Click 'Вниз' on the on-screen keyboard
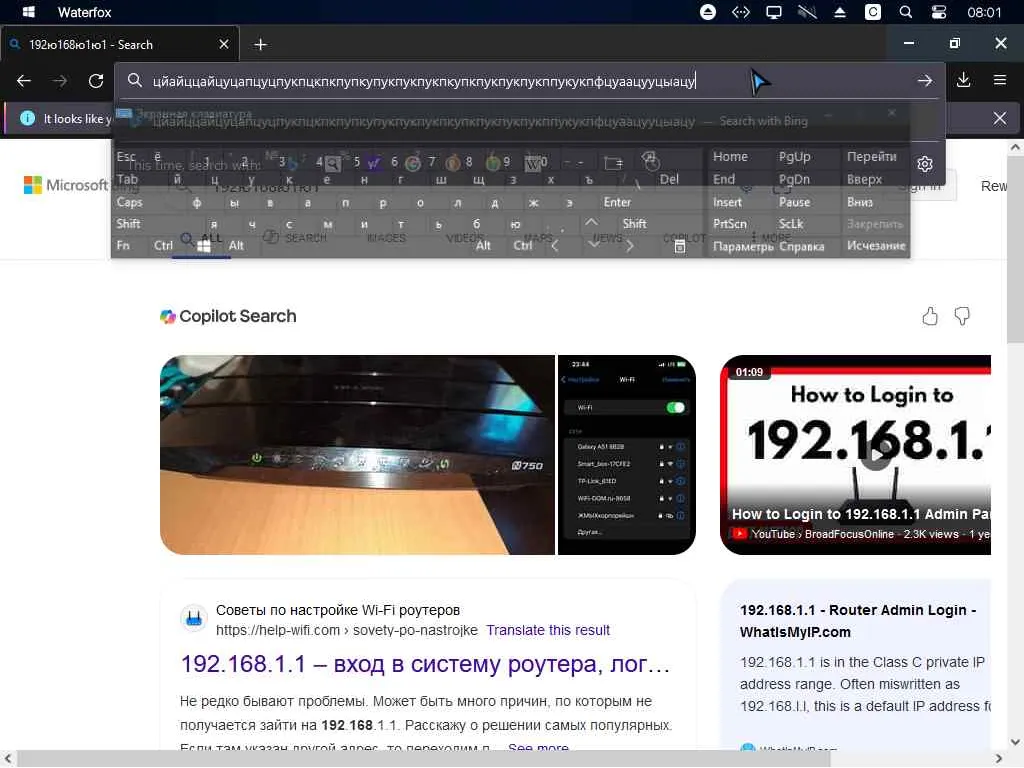 859,202
